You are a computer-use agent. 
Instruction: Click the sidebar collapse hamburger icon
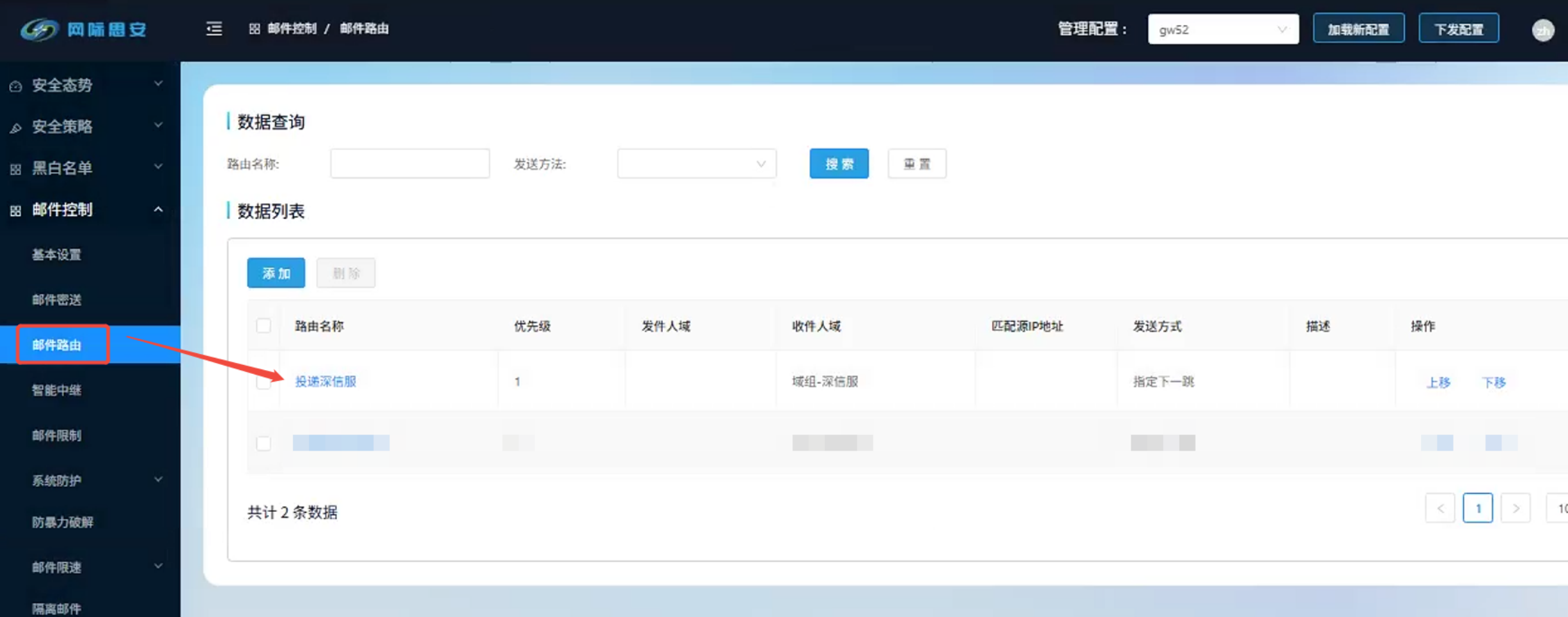coord(214,29)
